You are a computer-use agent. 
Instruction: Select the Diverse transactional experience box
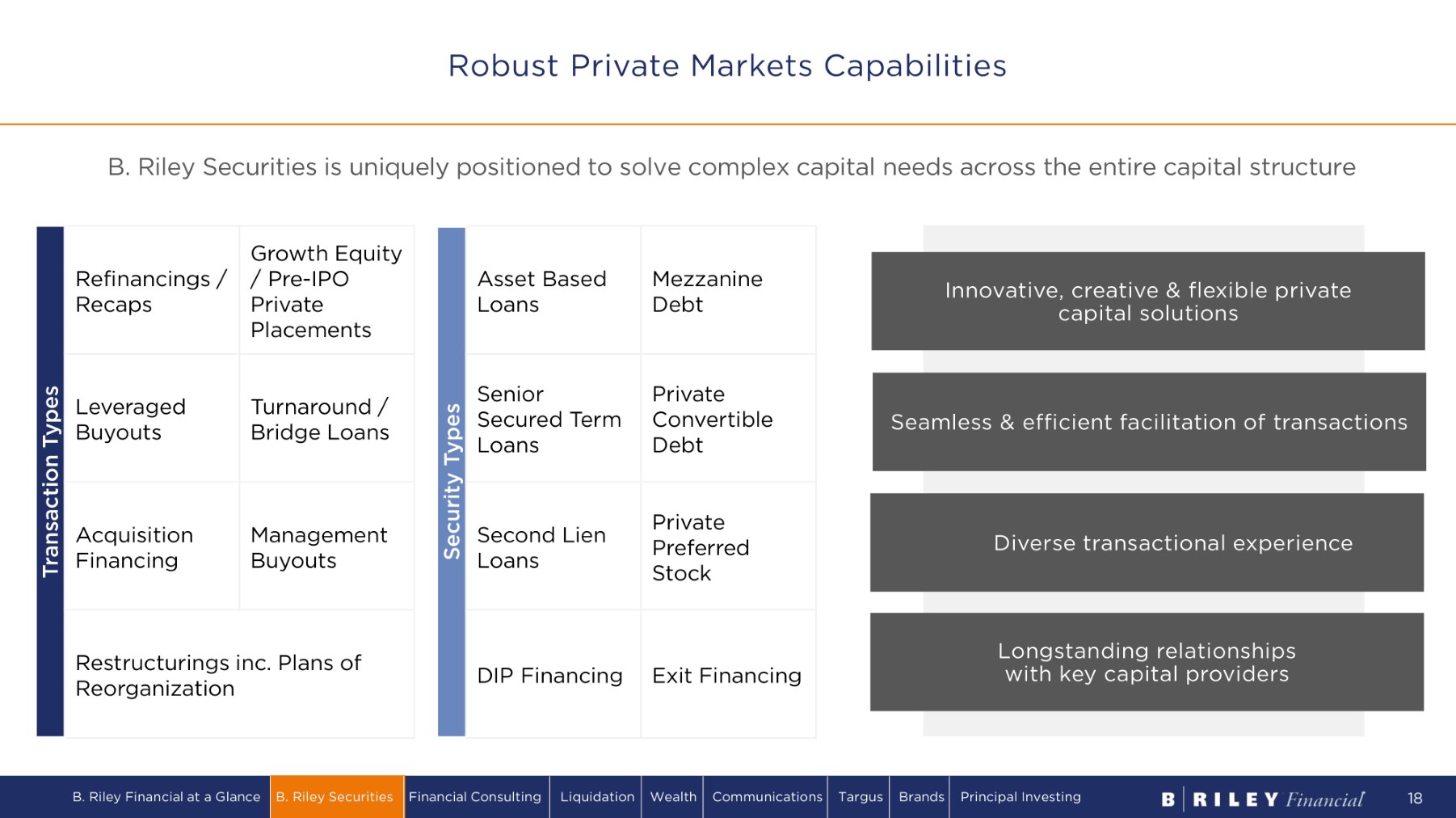coord(1147,542)
